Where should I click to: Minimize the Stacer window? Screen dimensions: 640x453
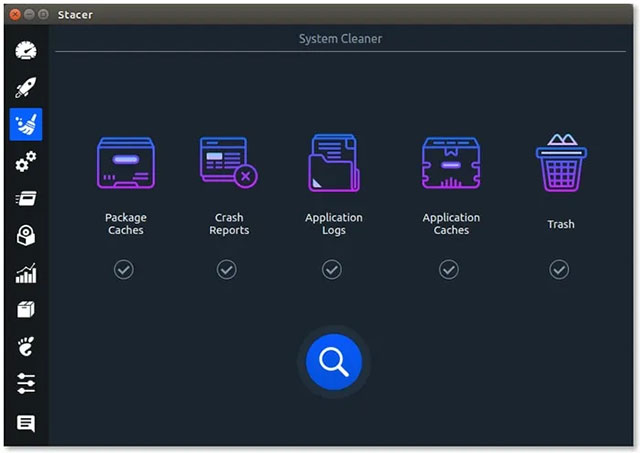(29, 15)
